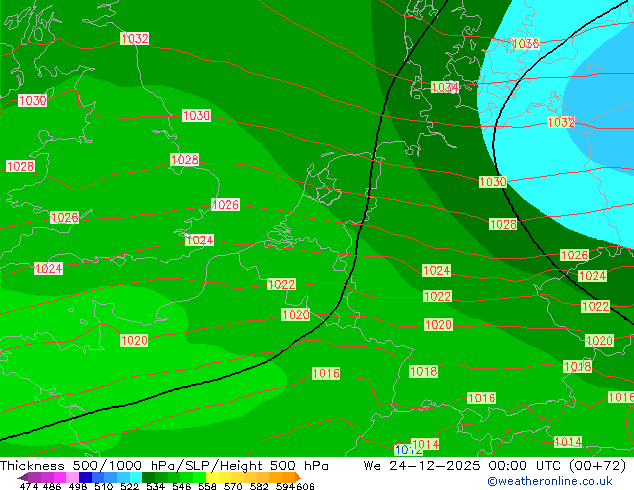Click the forecast time "We 24-12-2025 00:00 UTC (00+72)"
634x490 pixels.
coord(495,466)
